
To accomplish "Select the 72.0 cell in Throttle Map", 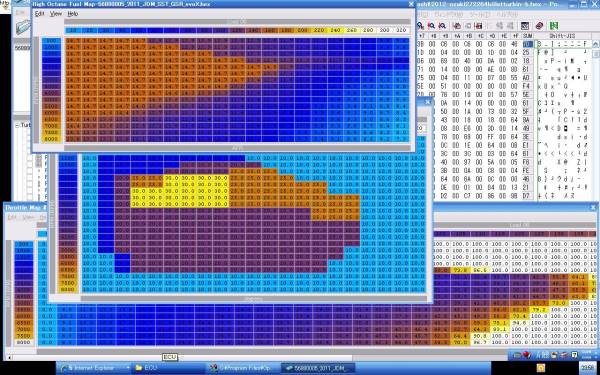I will (x=558, y=303).
